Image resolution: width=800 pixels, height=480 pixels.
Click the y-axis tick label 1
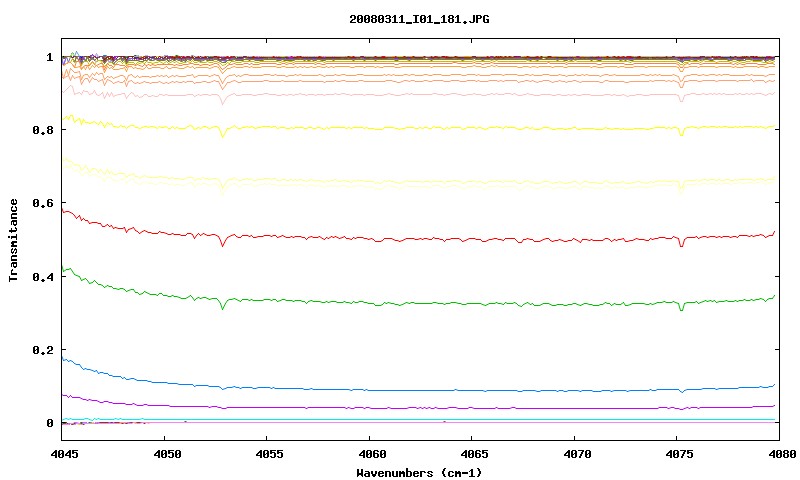[x=49, y=57]
